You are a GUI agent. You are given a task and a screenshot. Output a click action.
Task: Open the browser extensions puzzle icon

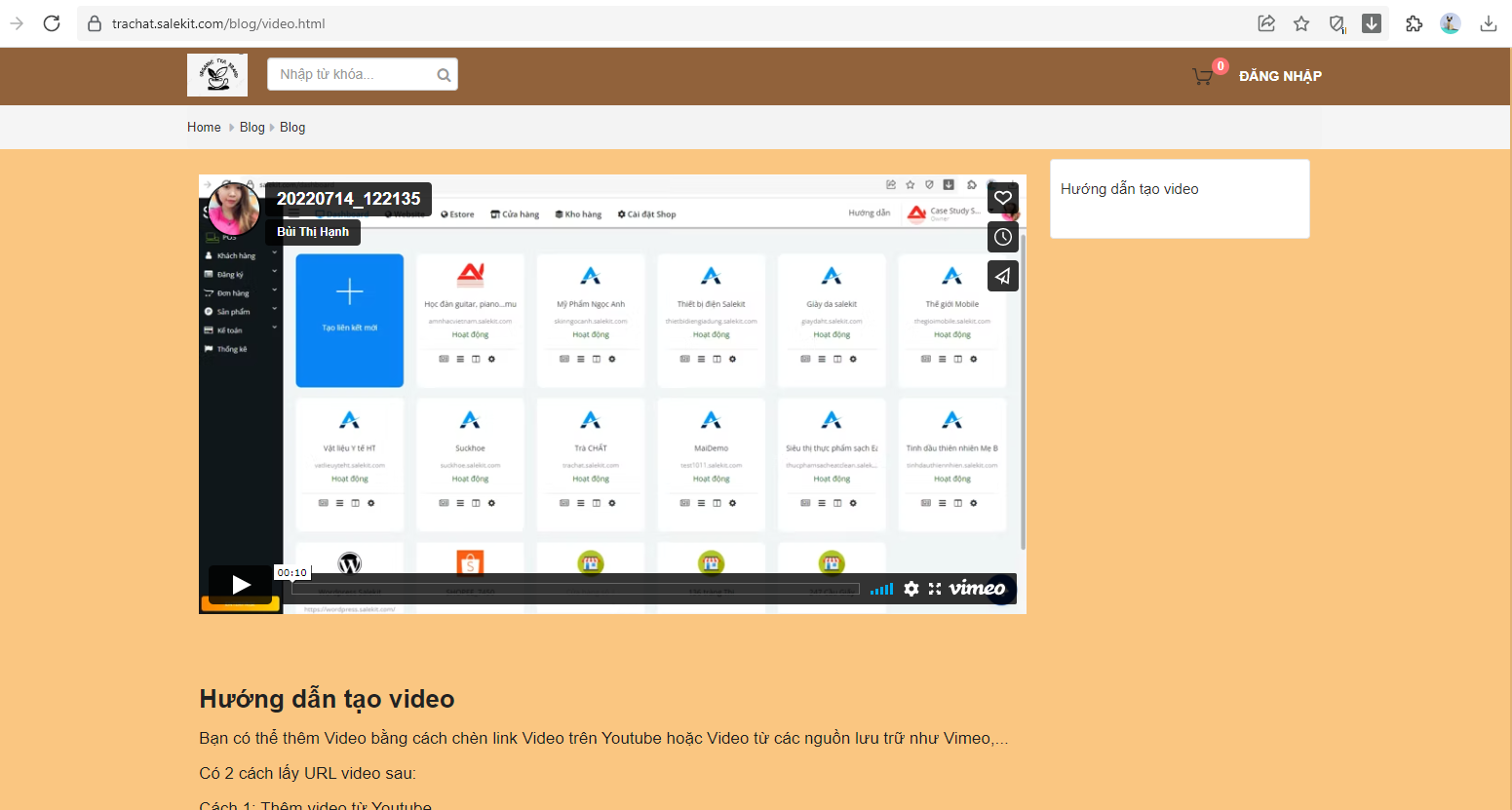[x=1414, y=23]
